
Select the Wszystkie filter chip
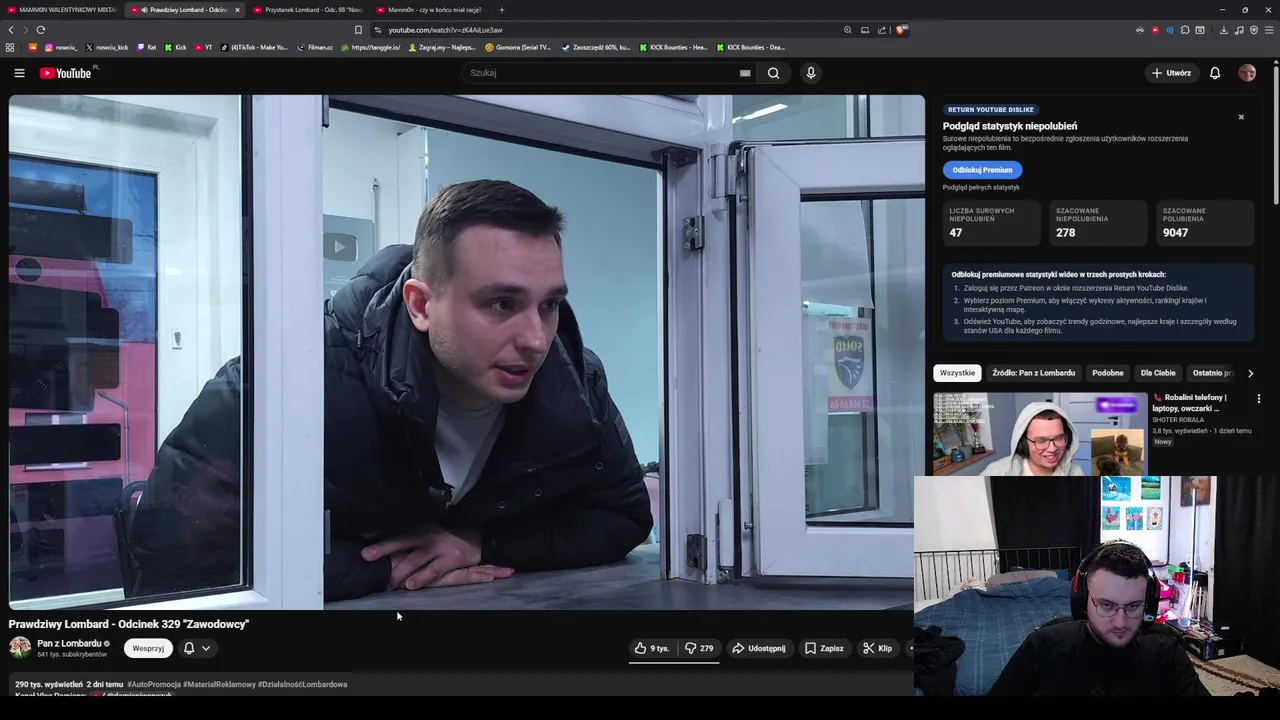pos(957,373)
